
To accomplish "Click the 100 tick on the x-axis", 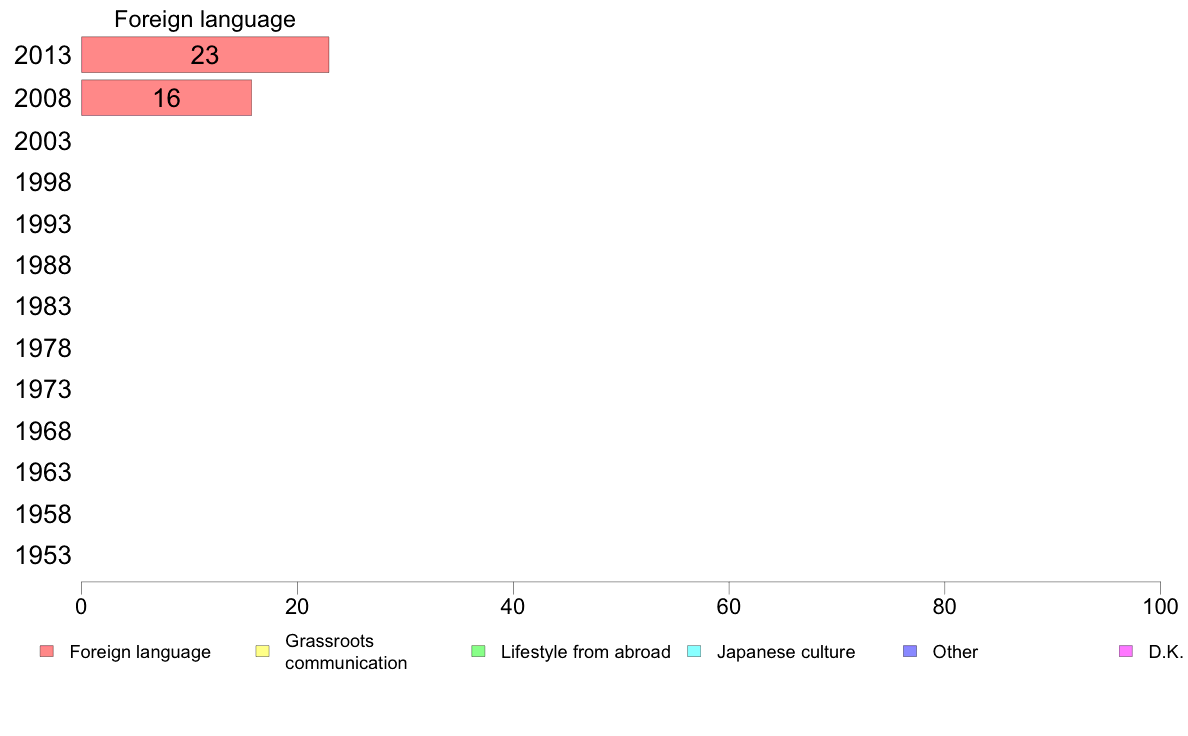I will click(x=1160, y=605).
